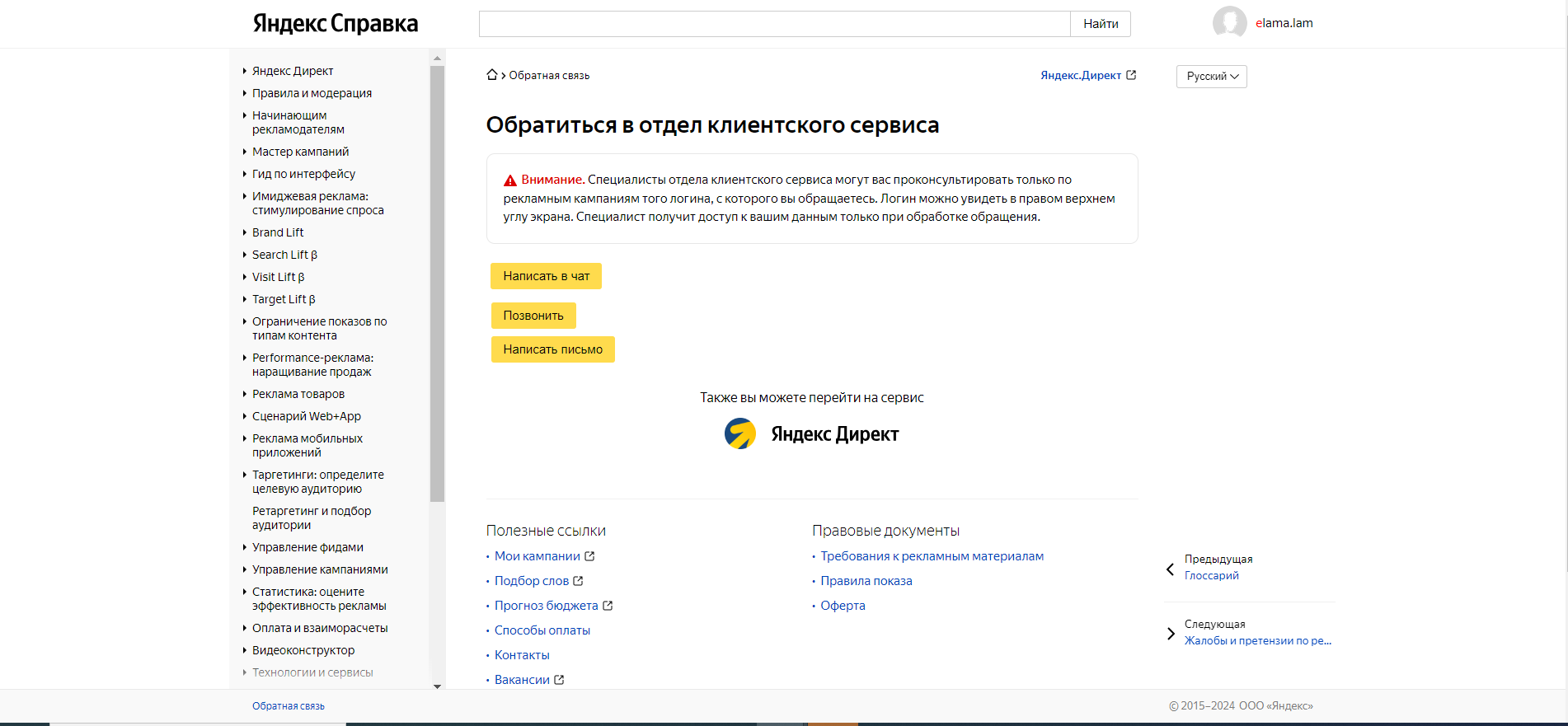This screenshot has width=1568, height=726.
Task: Click the sidebar scroll down arrow
Action: tap(437, 686)
